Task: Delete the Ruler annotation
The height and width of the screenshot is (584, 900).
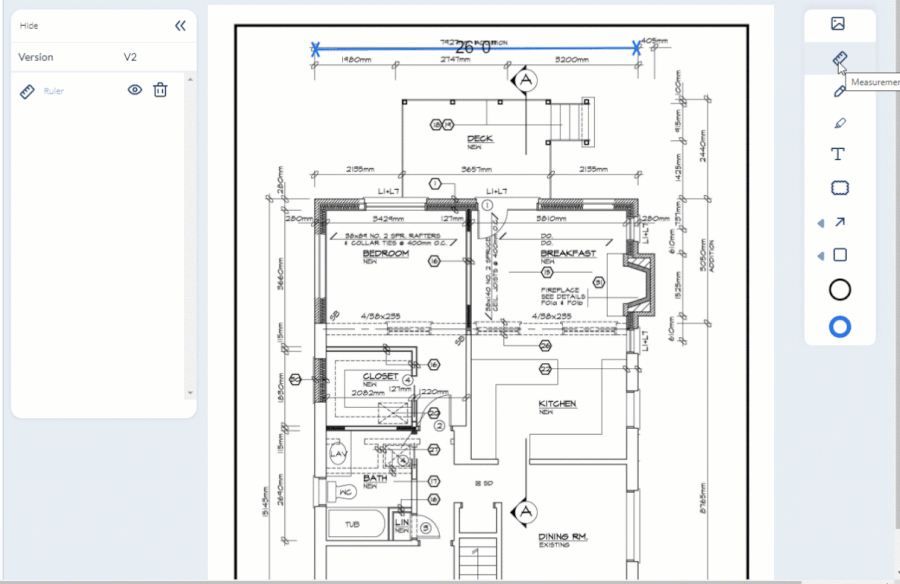Action: coord(160,90)
